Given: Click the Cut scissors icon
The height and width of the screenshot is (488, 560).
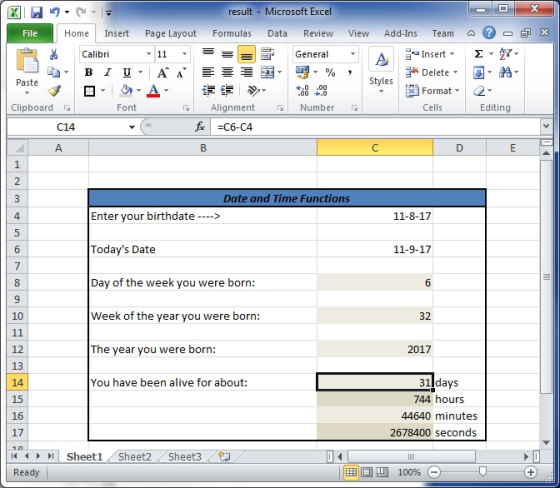Looking at the screenshot, I should (x=54, y=54).
